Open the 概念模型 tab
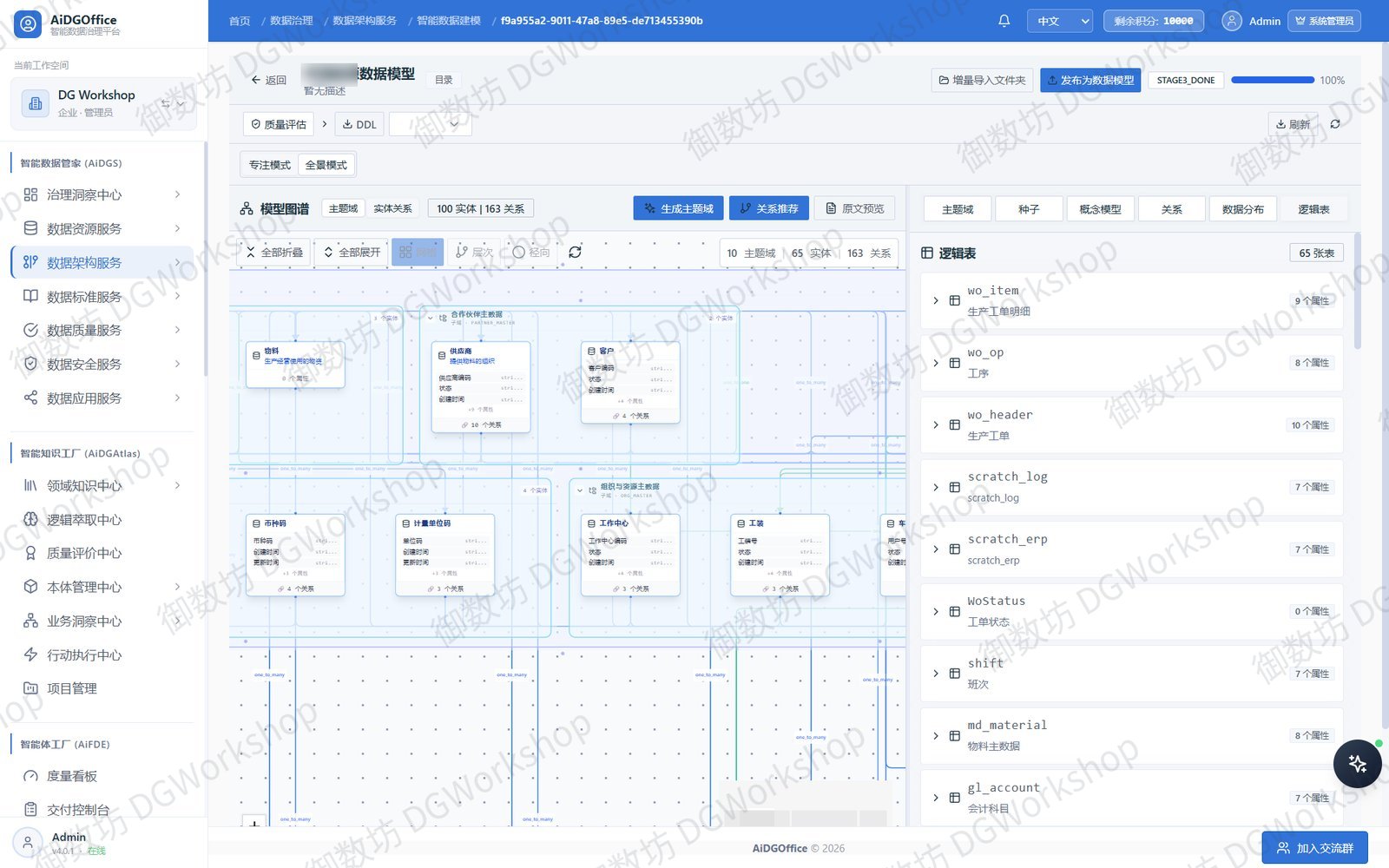Viewport: 1389px width, 868px height. [x=1100, y=209]
